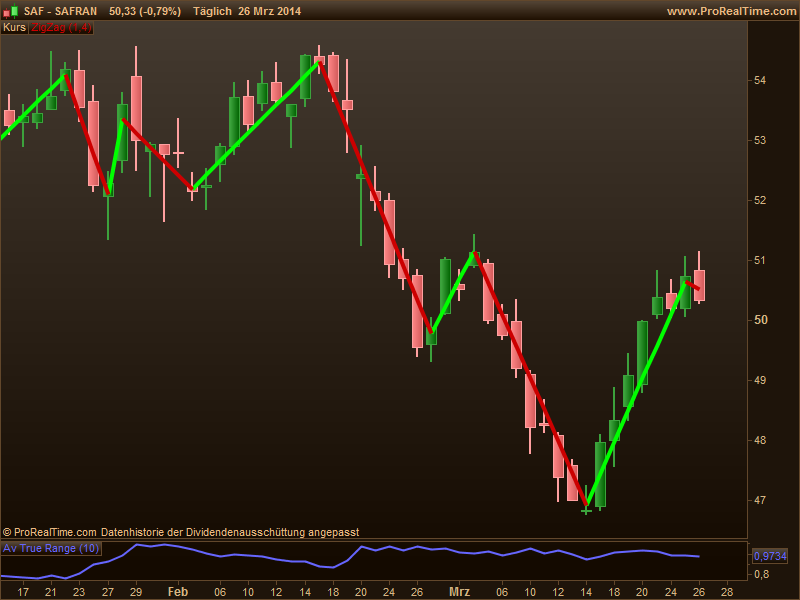The width and height of the screenshot is (800, 600).
Task: Click the Feb month label on time axis
Action: [178, 592]
